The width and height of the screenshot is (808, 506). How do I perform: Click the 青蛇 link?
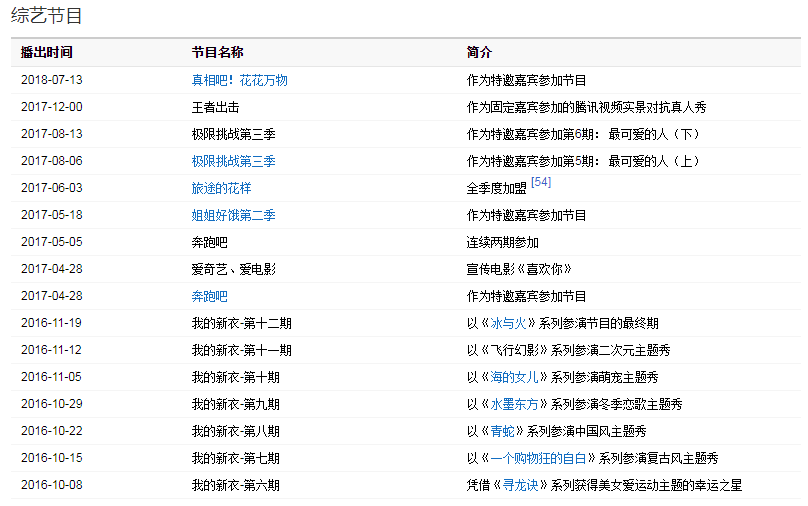(x=503, y=431)
